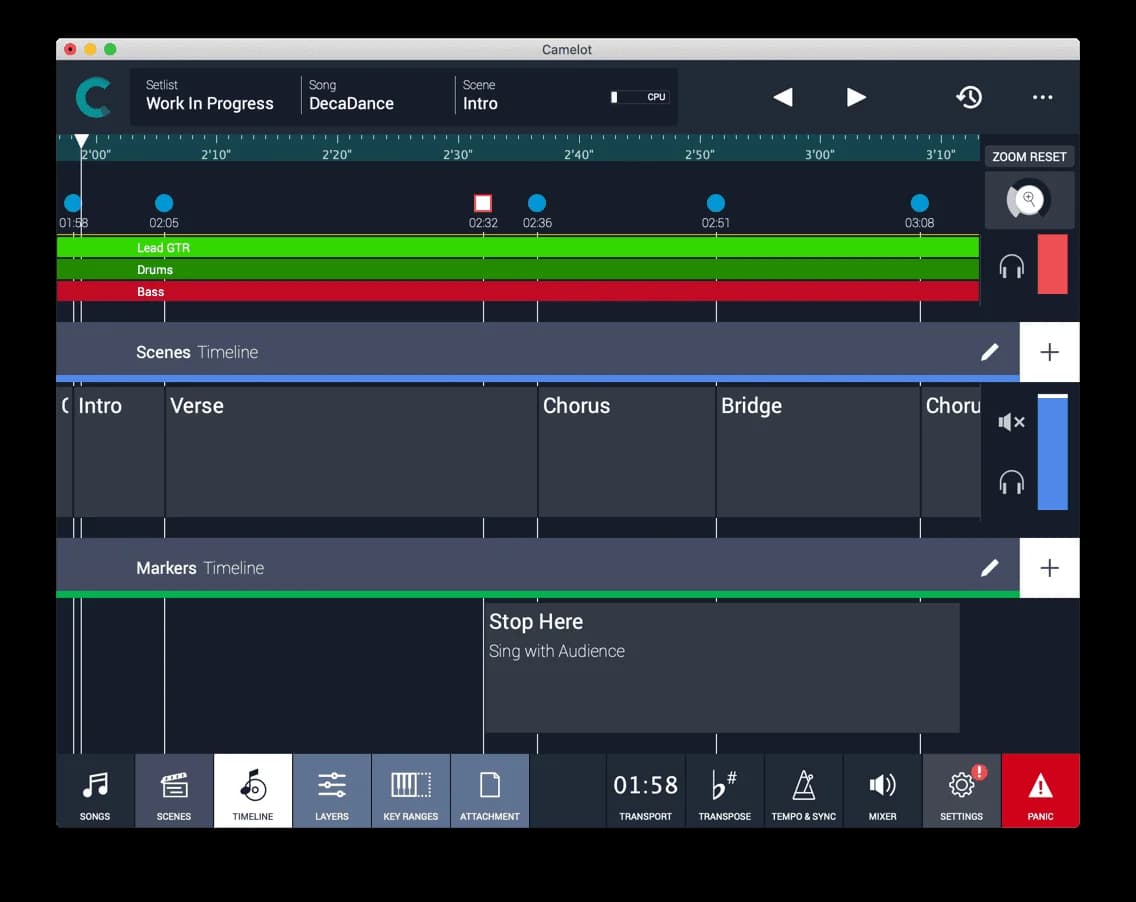Open the Transpose panel
This screenshot has height=902, width=1136.
(x=724, y=791)
